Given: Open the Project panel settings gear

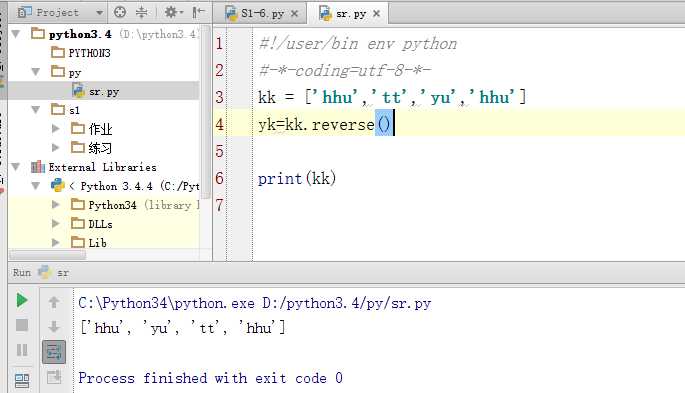Looking at the screenshot, I should click(x=173, y=12).
